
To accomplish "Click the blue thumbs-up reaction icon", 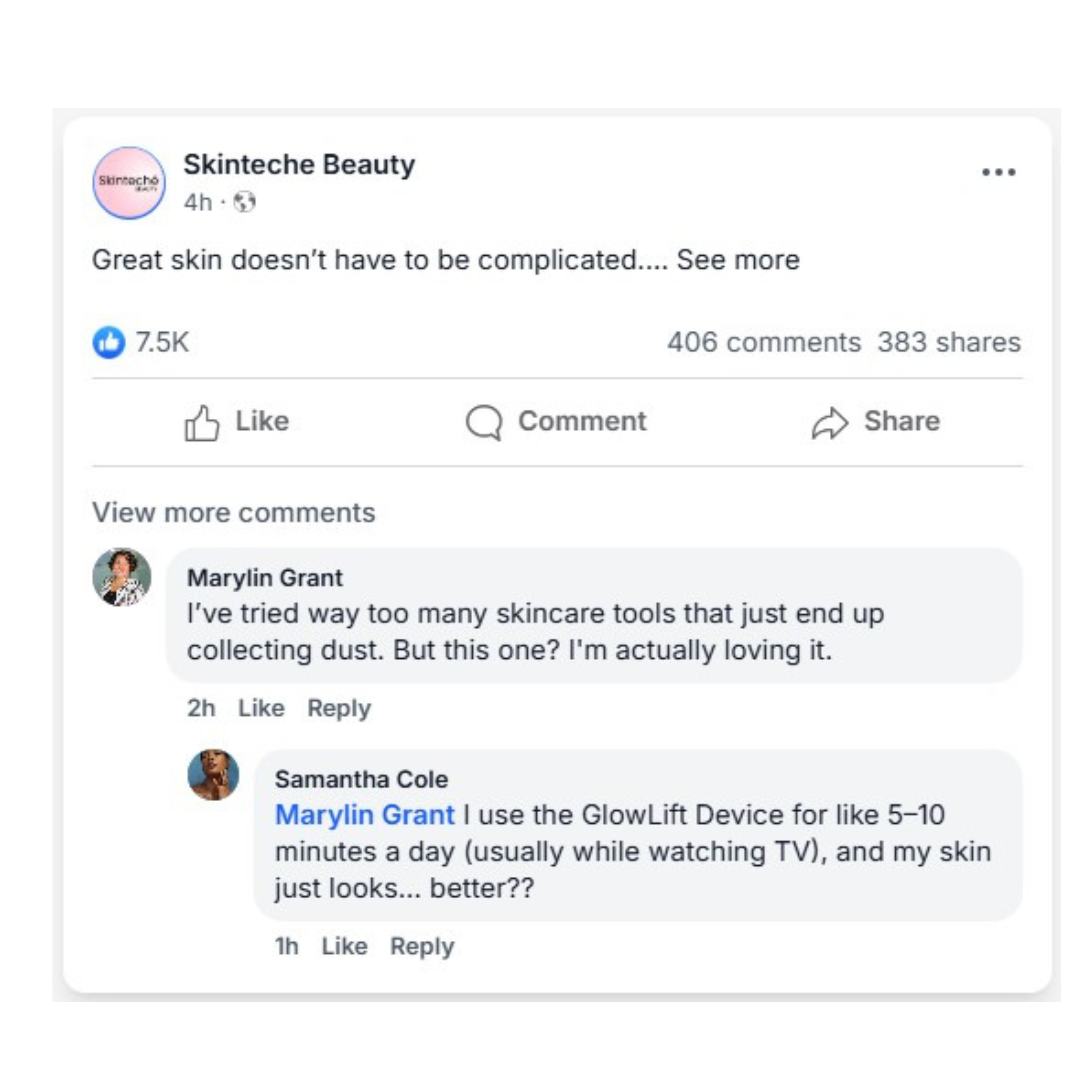I will (109, 342).
